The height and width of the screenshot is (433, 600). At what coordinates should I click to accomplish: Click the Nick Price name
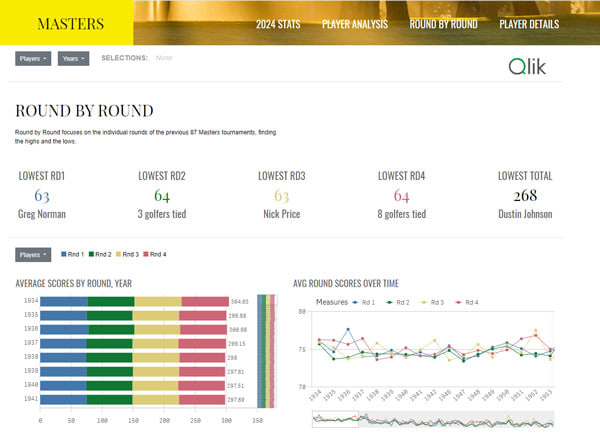coord(282,214)
